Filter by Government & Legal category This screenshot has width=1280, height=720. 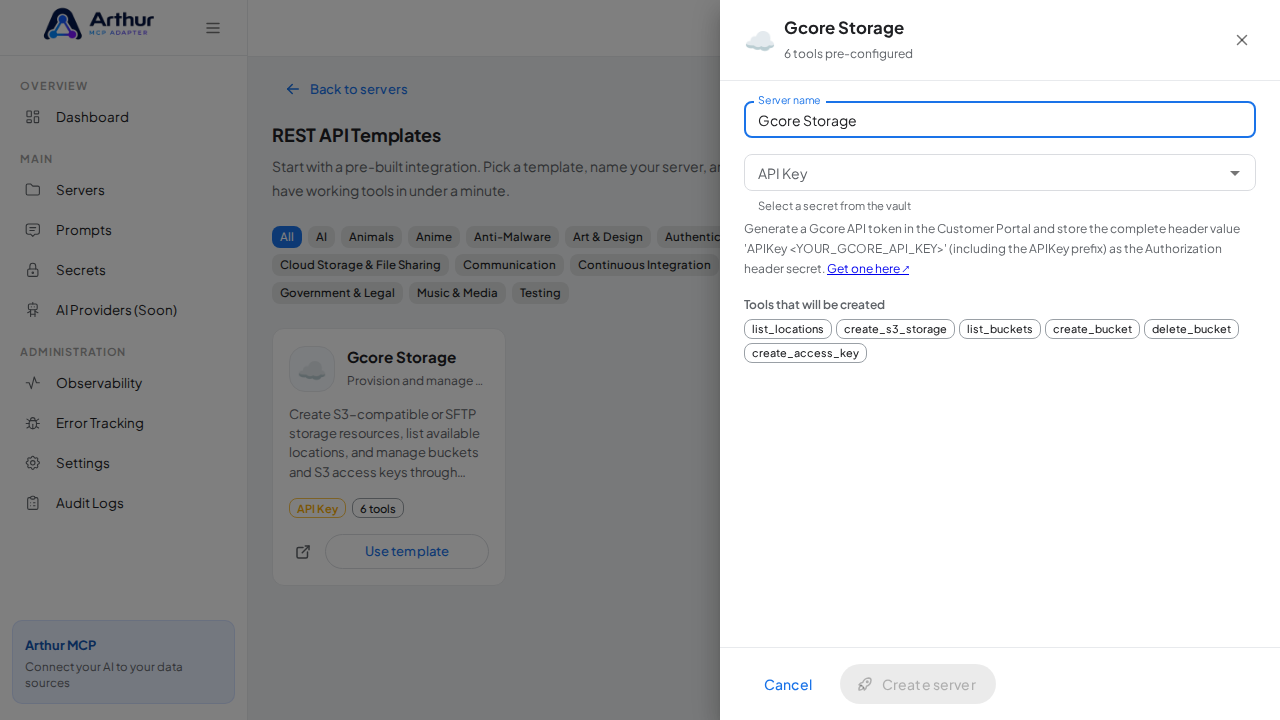[x=337, y=293]
